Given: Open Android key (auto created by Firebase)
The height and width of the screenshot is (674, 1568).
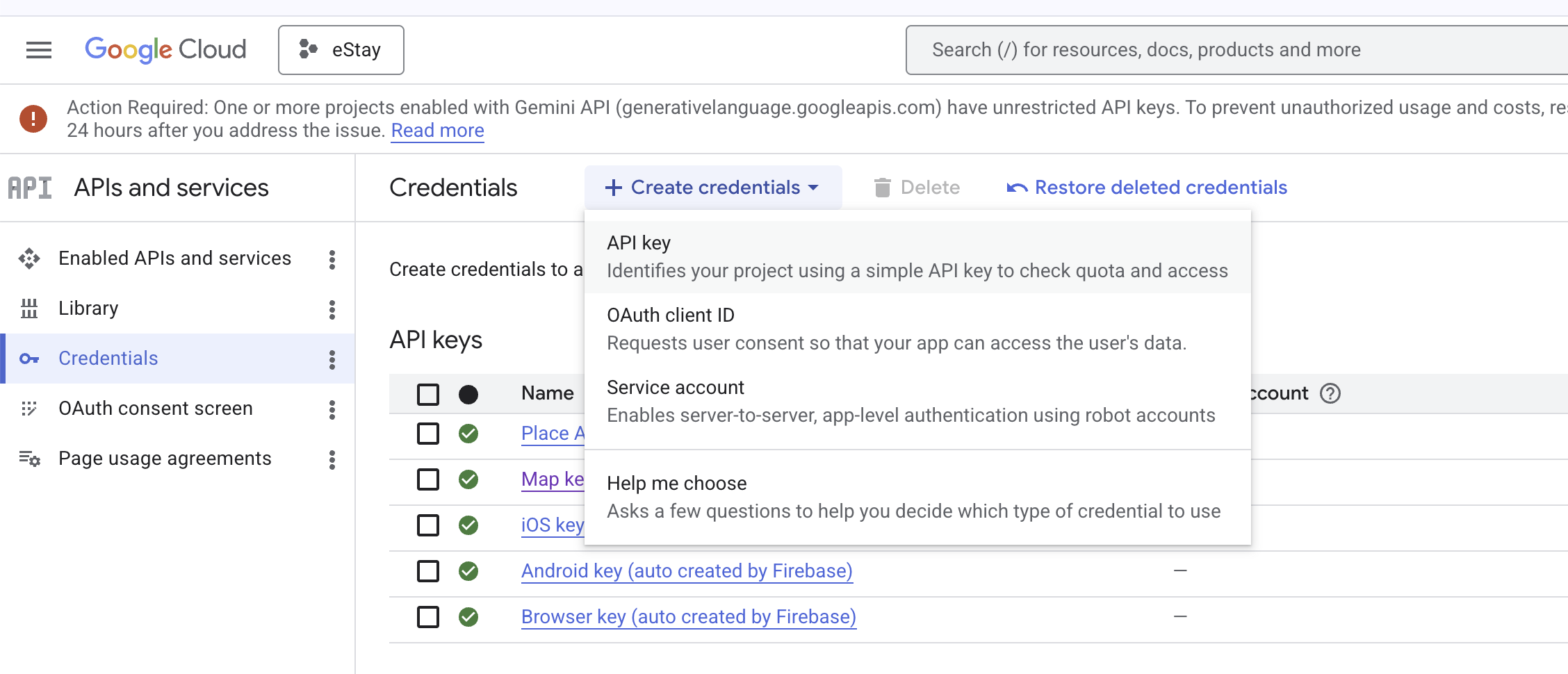Looking at the screenshot, I should pos(687,571).
